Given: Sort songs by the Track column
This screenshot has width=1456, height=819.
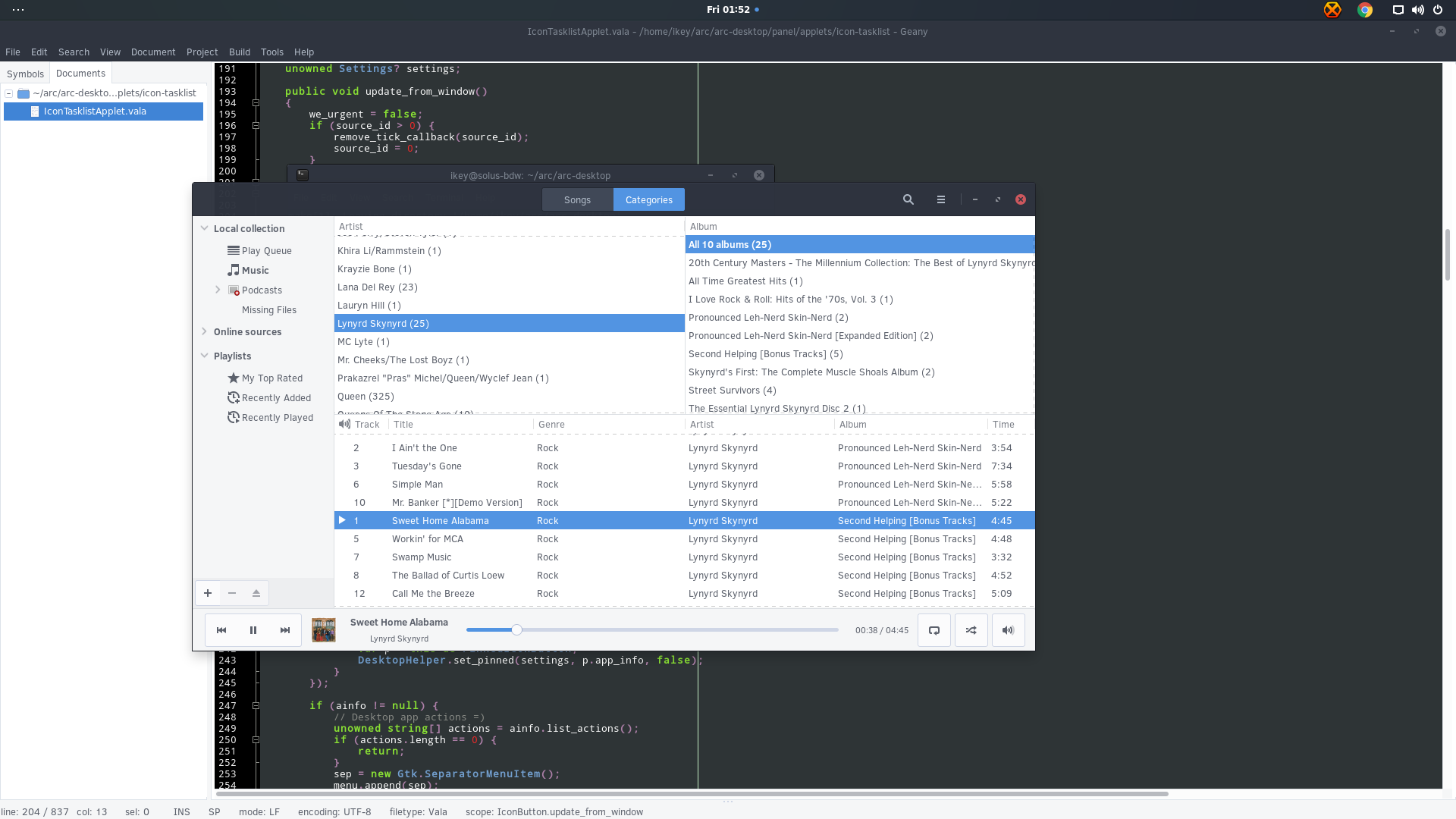Looking at the screenshot, I should 367,425.
